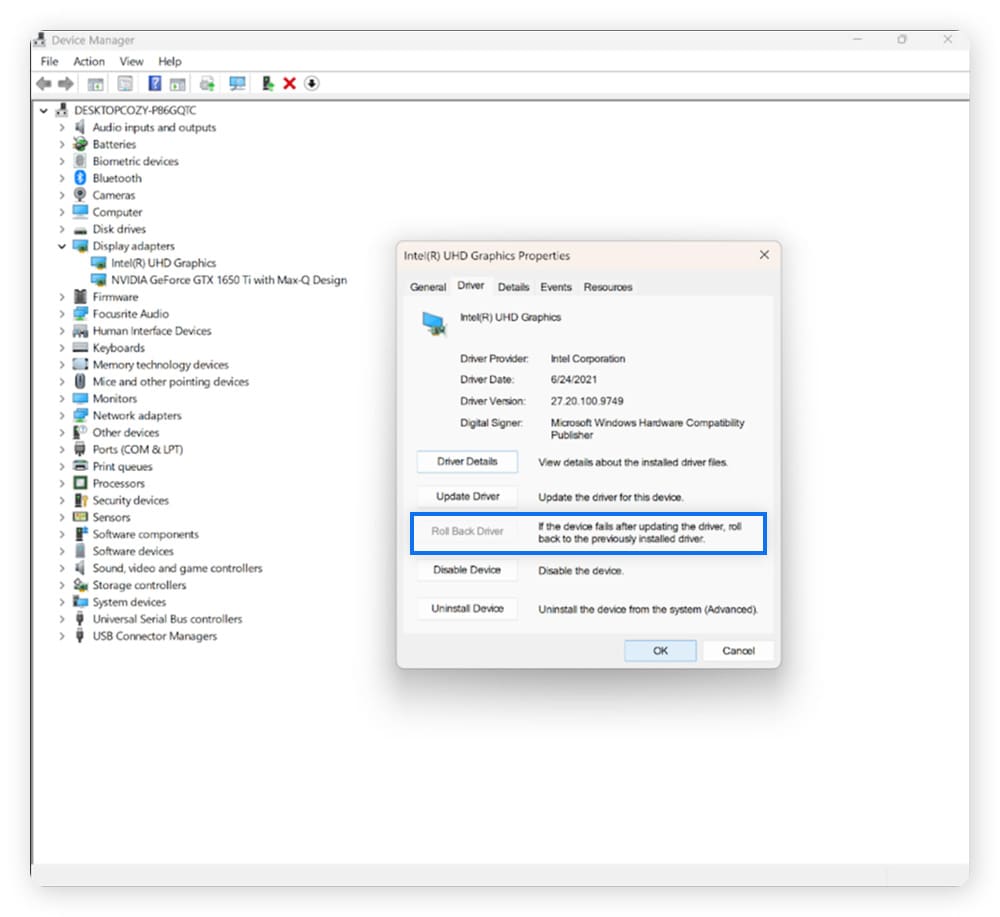Select the Other devices tree item
The image size is (1000, 917).
point(126,432)
